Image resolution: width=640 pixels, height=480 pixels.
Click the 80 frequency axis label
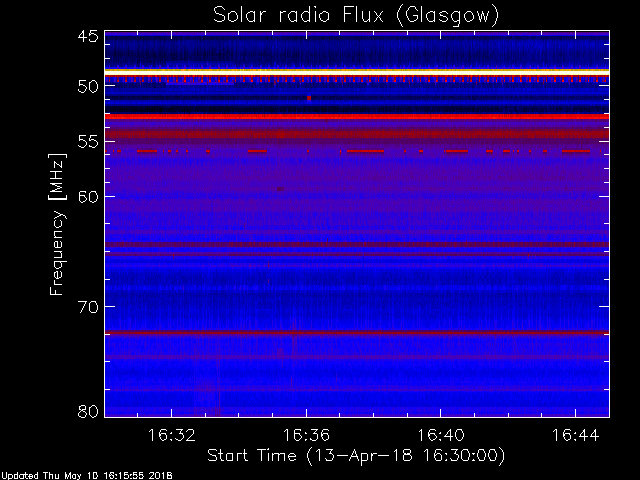tap(88, 411)
